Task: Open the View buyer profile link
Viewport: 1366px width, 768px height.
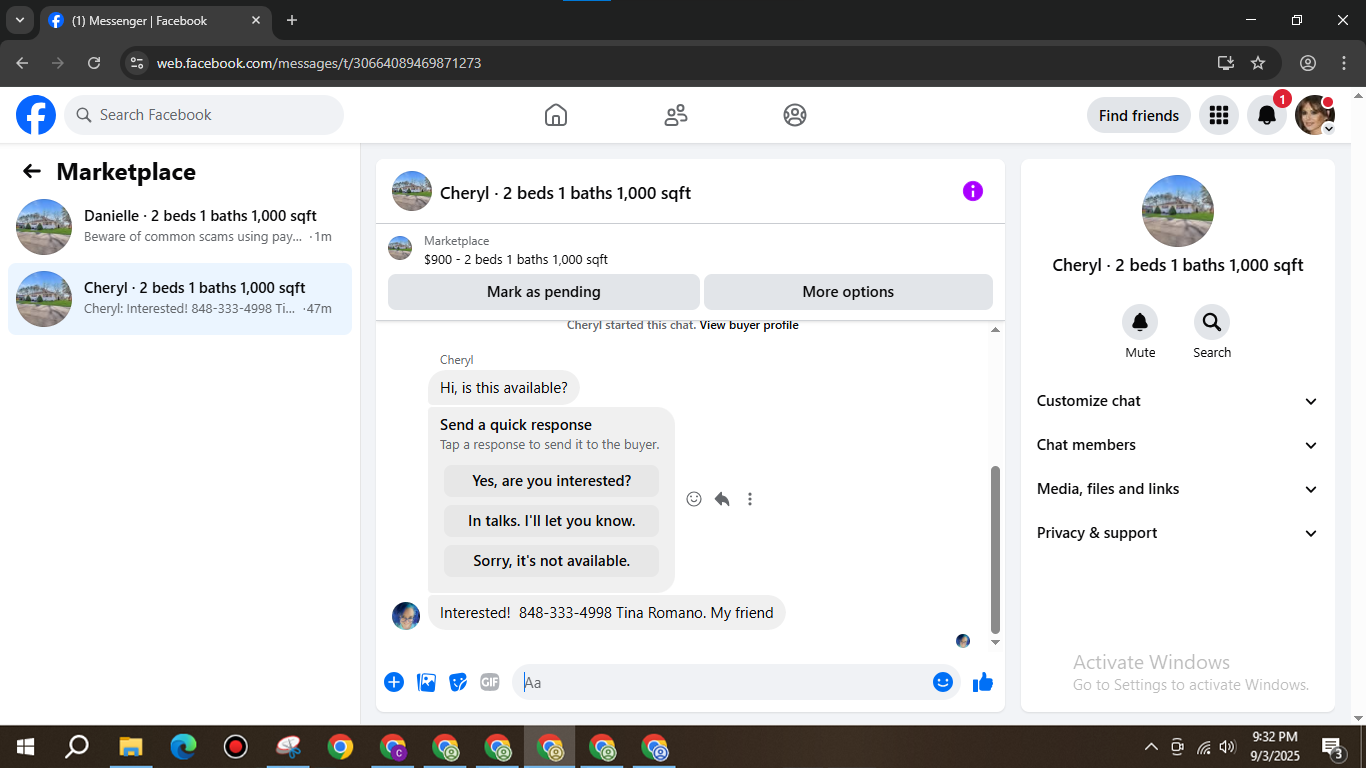Action: coord(749,325)
